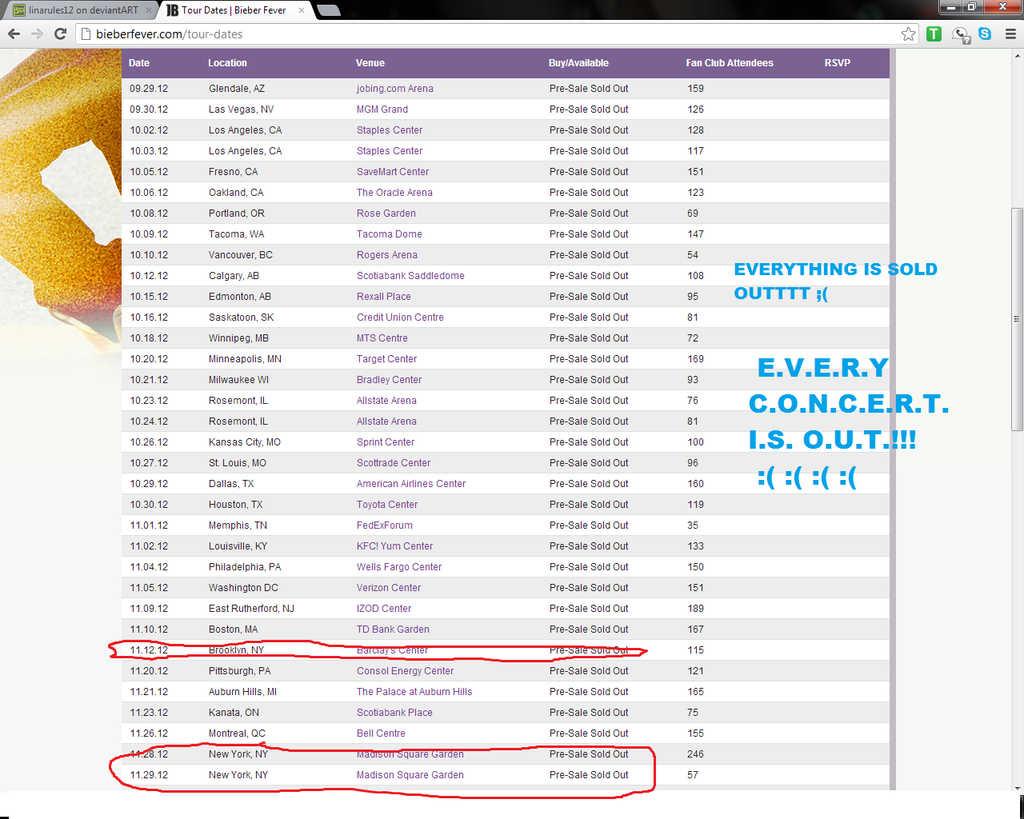Viewport: 1024px width, 819px height.
Task: Click the American Airlines Center link
Action: (411, 484)
